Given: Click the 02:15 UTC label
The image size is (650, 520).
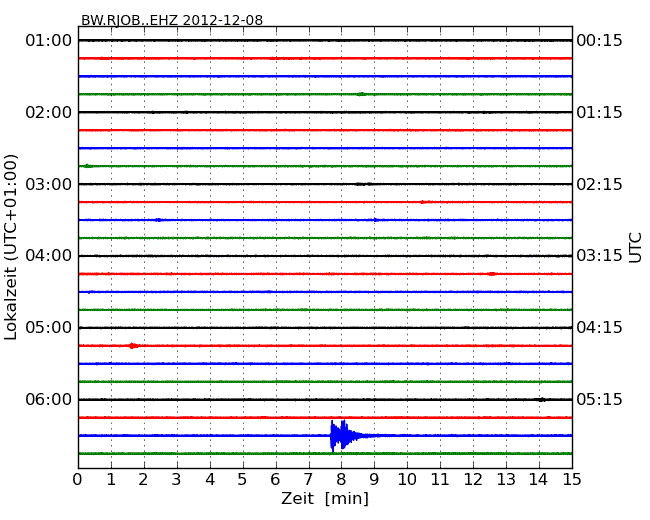Looking at the screenshot, I should click(599, 184).
